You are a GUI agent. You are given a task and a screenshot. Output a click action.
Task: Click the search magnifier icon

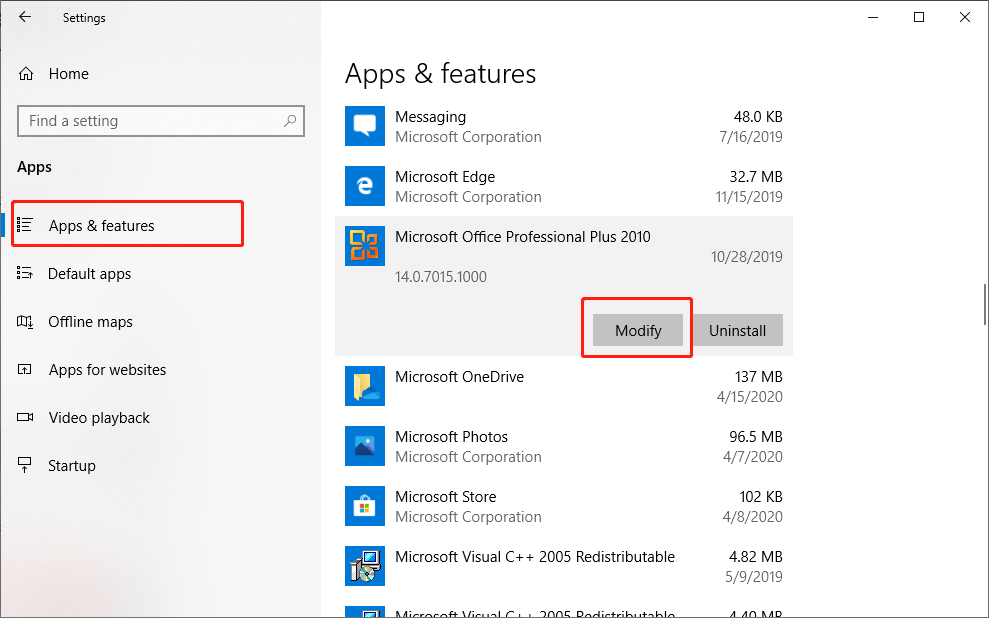pos(290,120)
